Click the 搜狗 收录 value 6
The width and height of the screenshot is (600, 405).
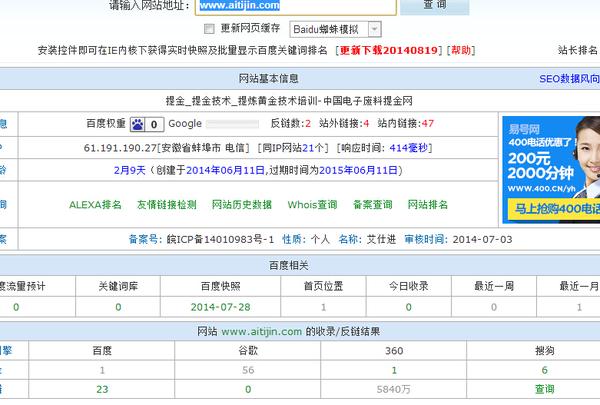click(545, 370)
